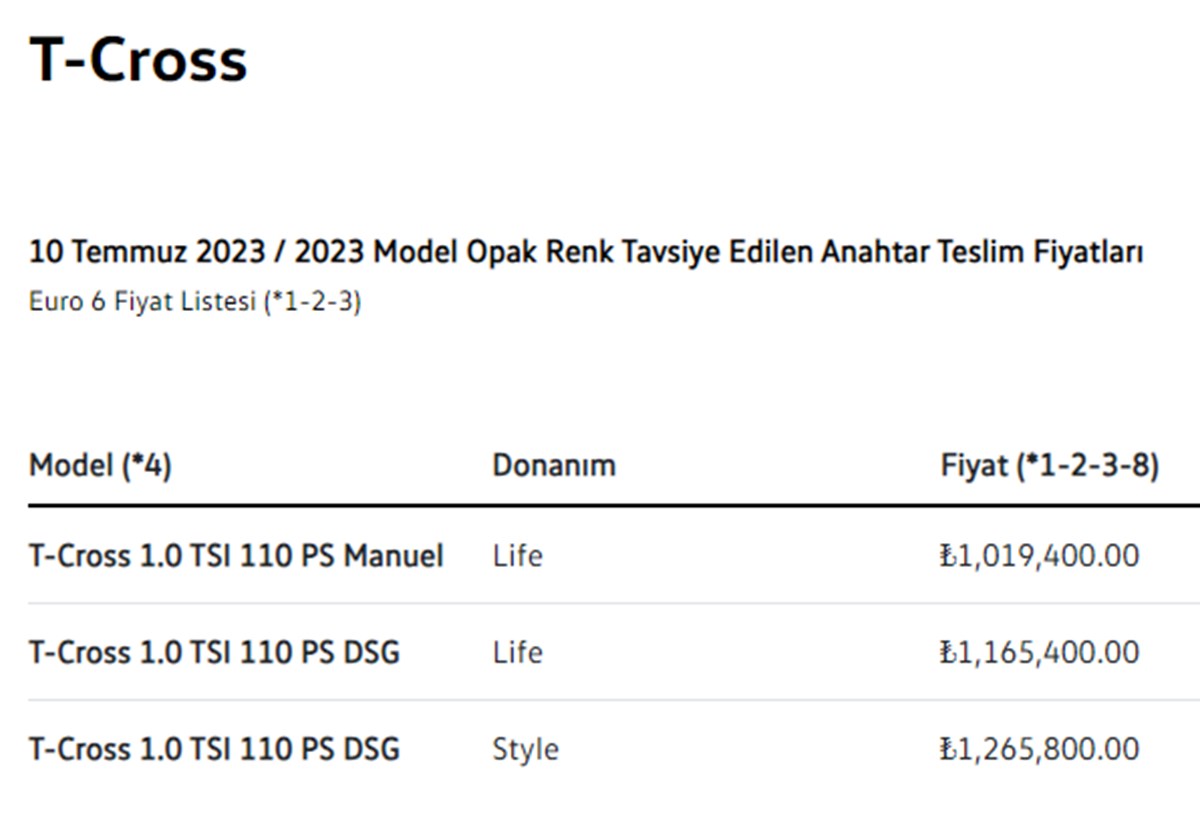Click the Life trim in the DSG row
The image size is (1200, 836).
coord(517,653)
